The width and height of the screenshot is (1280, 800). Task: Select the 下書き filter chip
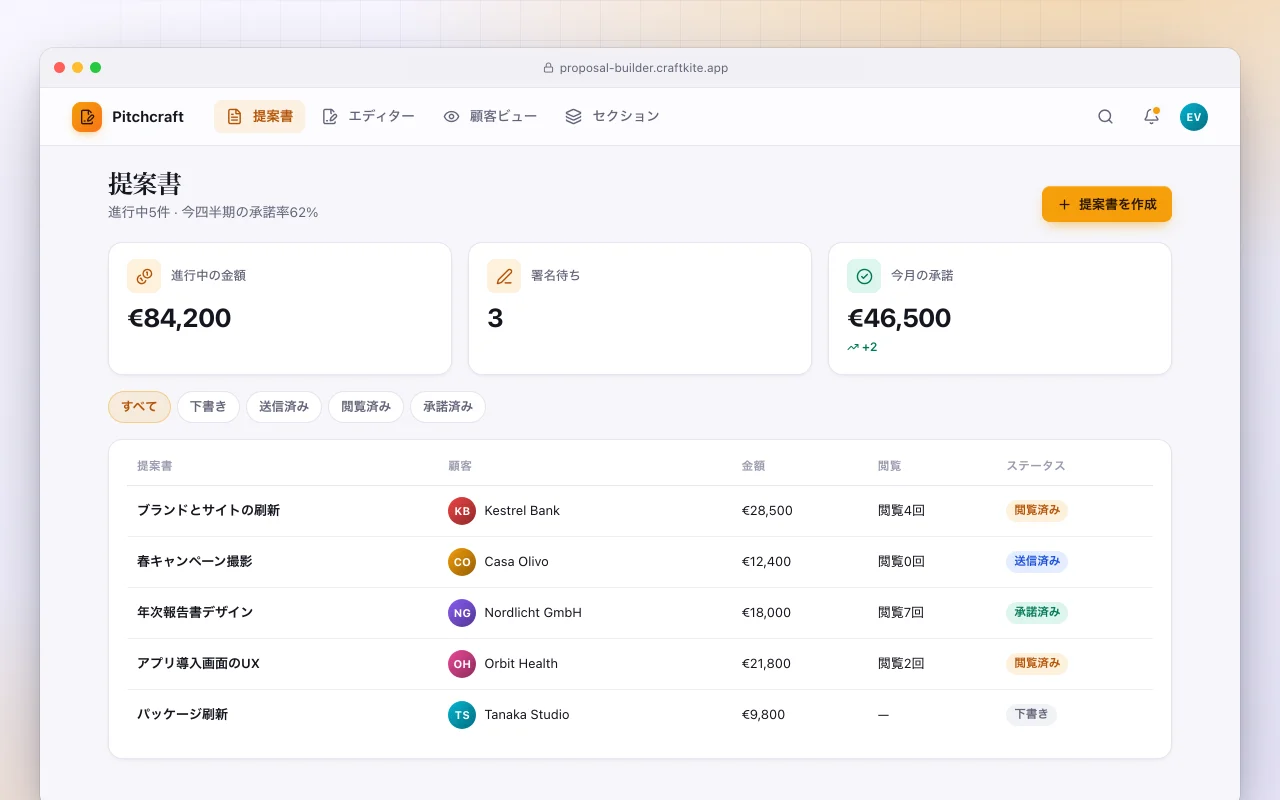(x=208, y=407)
